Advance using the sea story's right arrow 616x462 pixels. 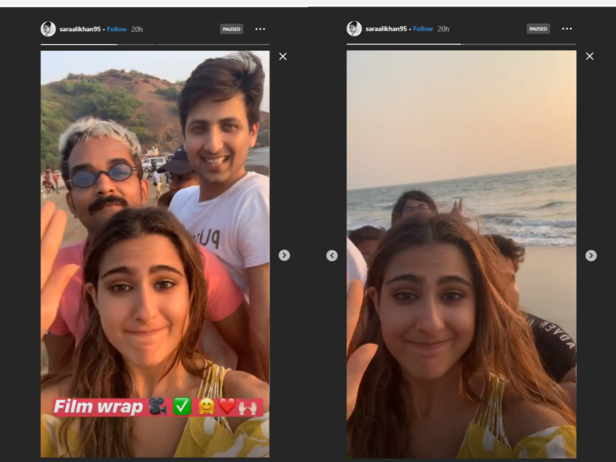(x=590, y=255)
